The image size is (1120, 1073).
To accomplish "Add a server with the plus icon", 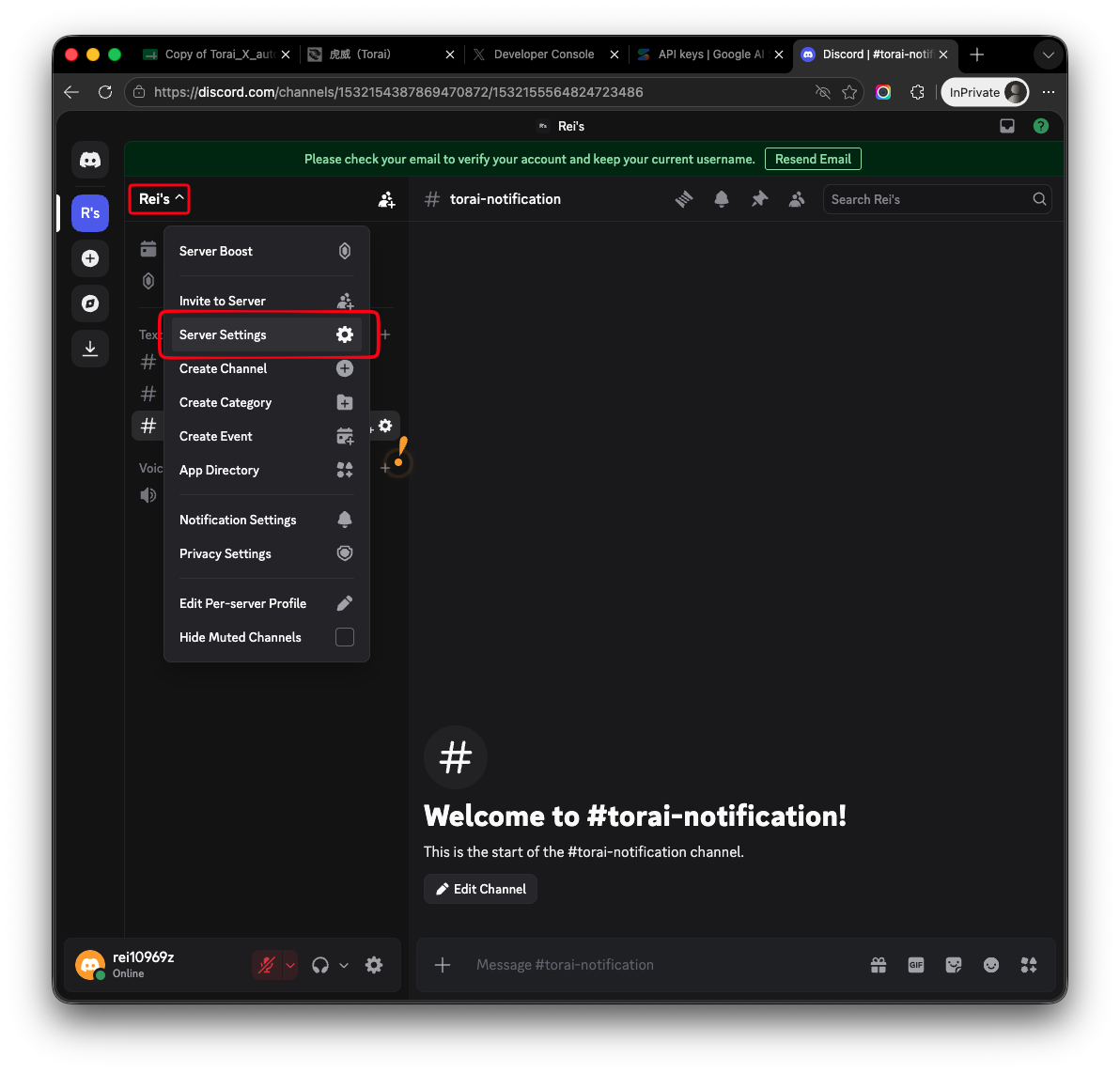I will coord(90,257).
